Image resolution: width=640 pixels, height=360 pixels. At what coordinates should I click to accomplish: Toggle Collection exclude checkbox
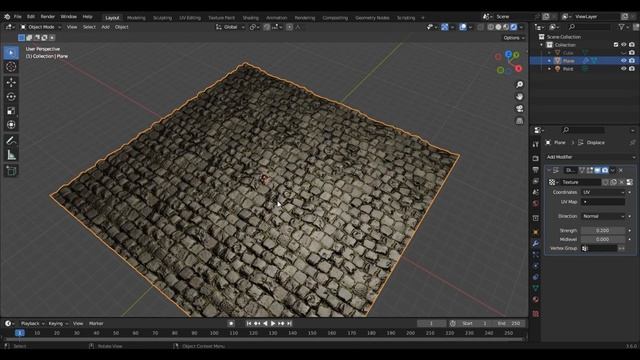pos(616,45)
